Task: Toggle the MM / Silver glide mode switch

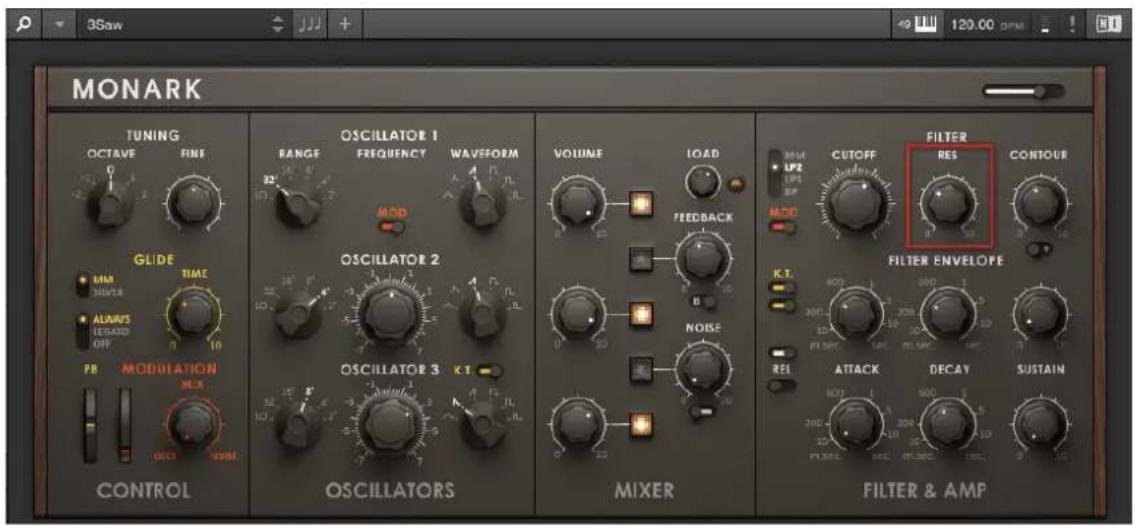Action: point(81,284)
